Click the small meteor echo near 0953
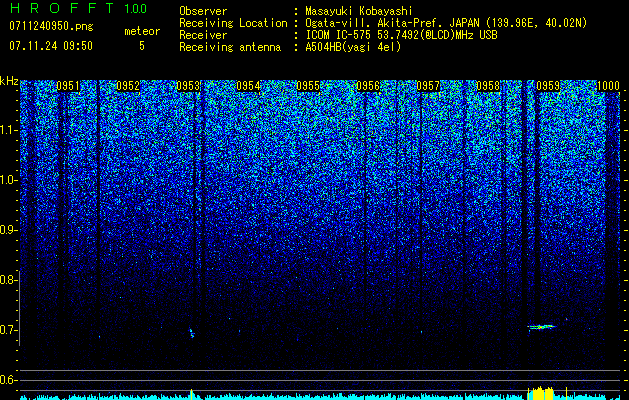The height and width of the screenshot is (400, 629). tap(191, 333)
